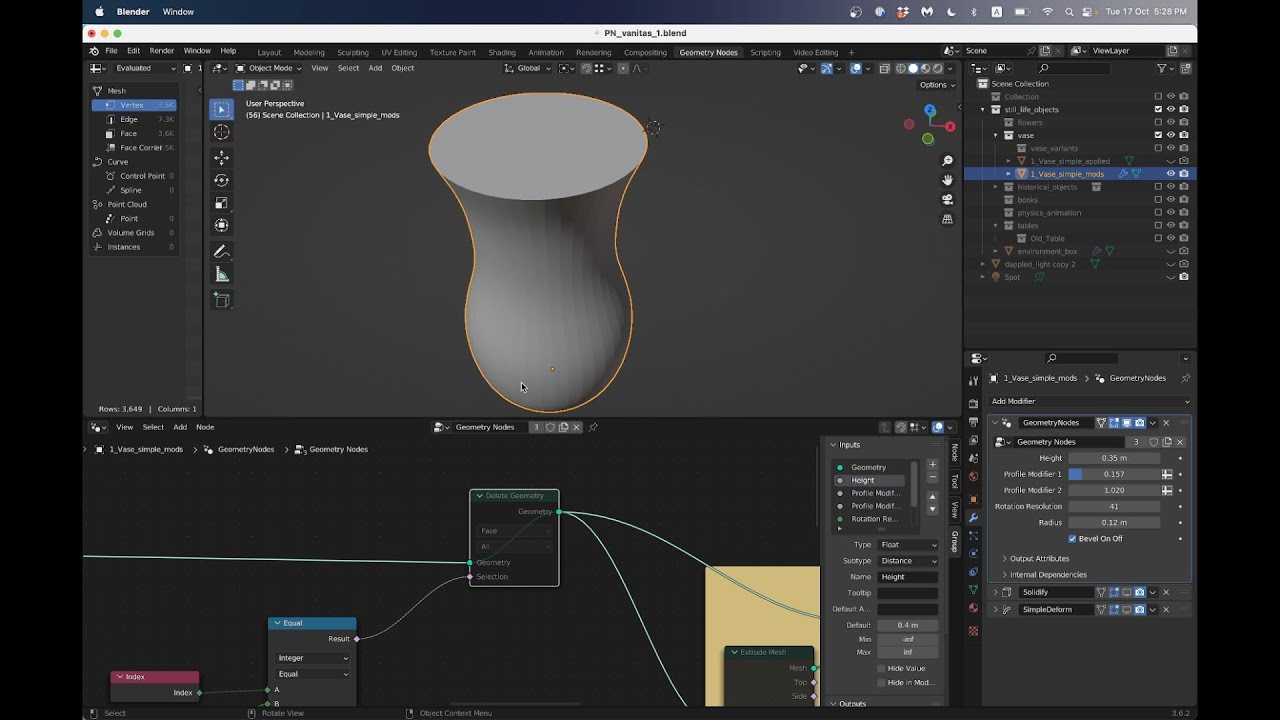
Task: Switch to the Scripting workspace tab
Action: (x=765, y=52)
